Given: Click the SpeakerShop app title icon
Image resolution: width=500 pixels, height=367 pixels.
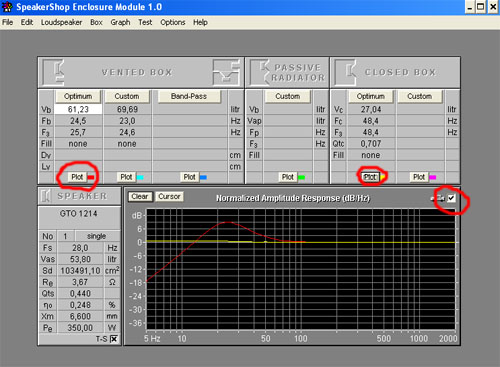Looking at the screenshot, I should click(x=7, y=7).
